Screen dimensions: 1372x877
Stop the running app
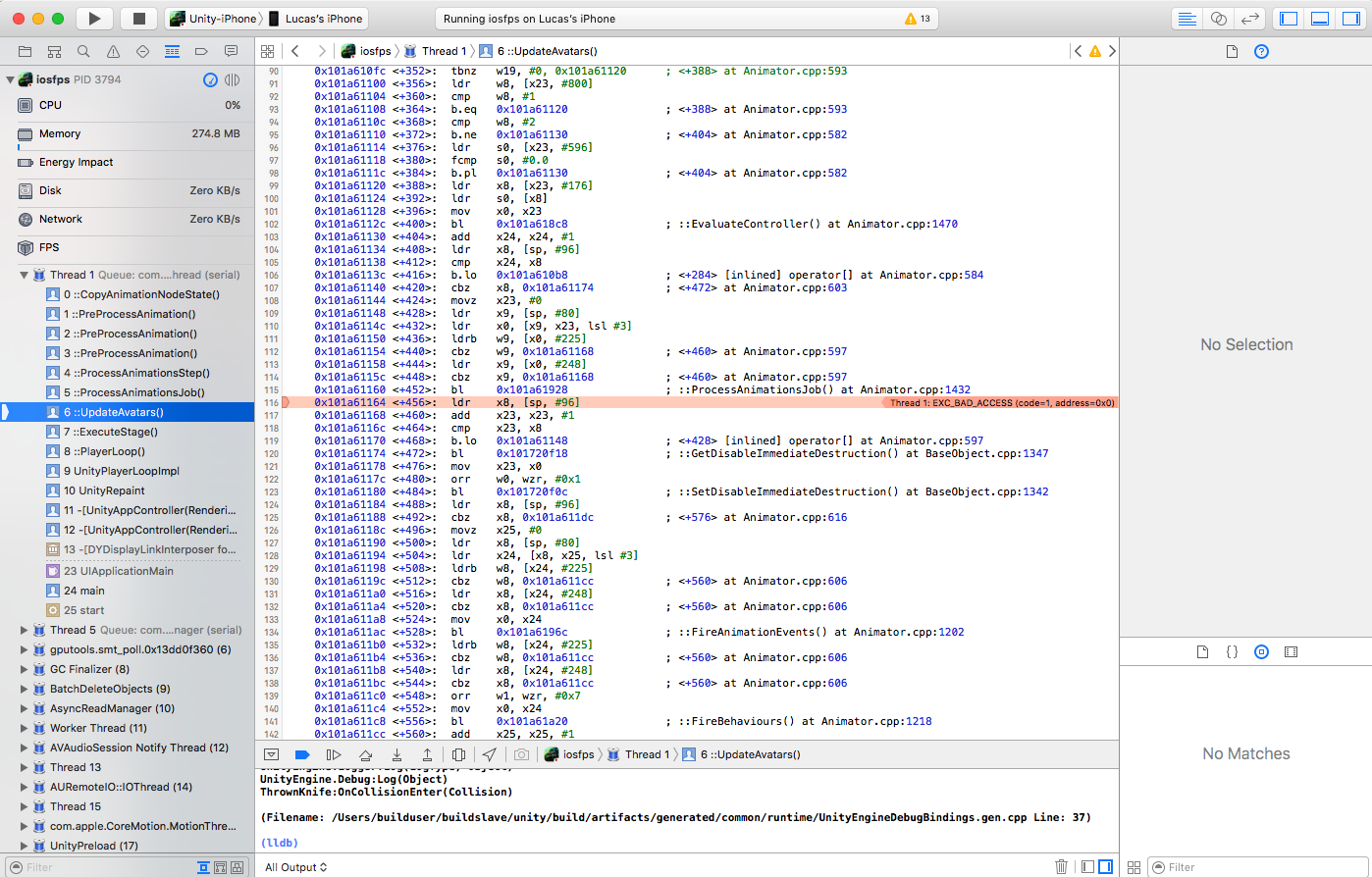click(138, 19)
